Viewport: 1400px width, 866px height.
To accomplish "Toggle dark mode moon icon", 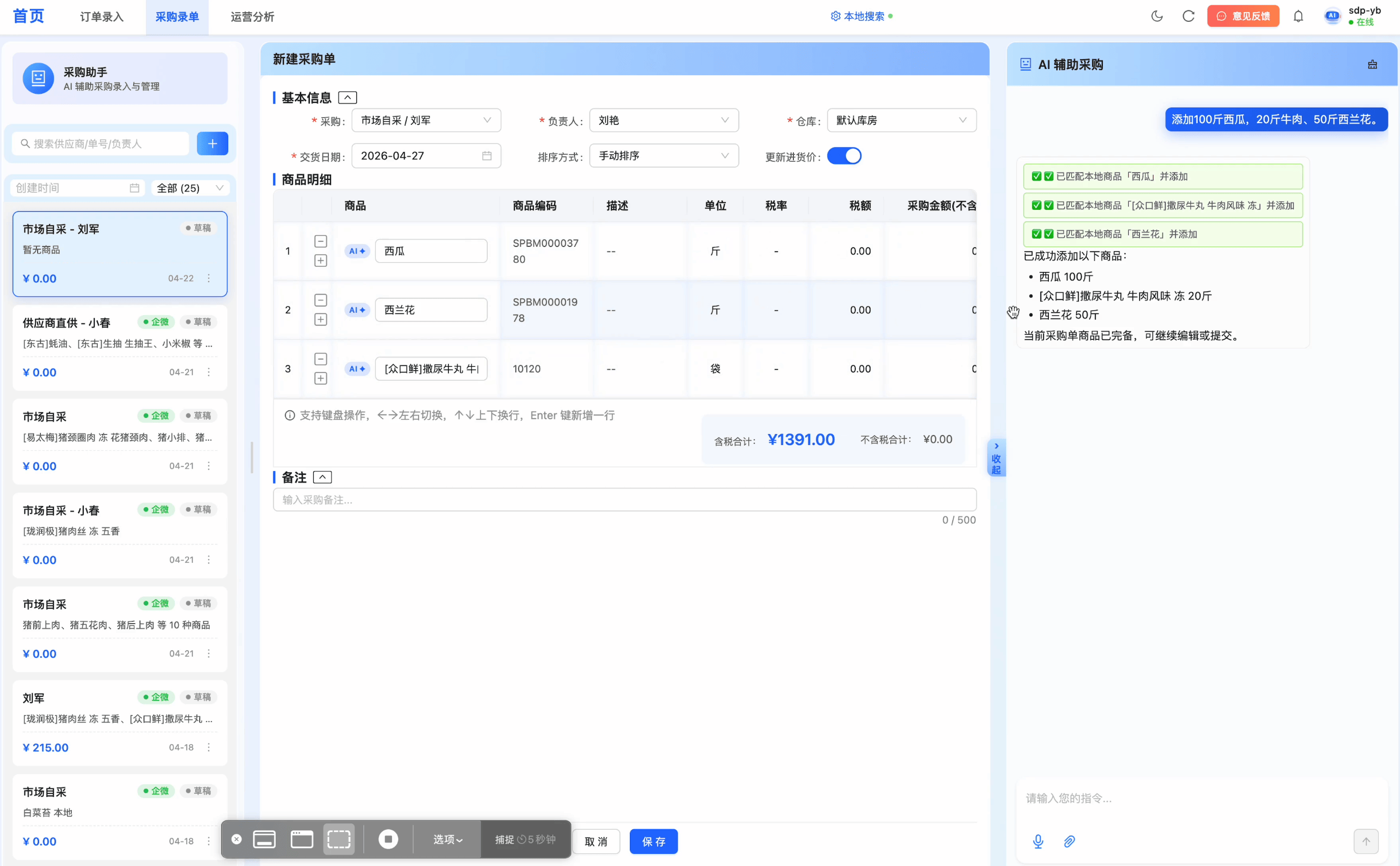I will (1157, 16).
